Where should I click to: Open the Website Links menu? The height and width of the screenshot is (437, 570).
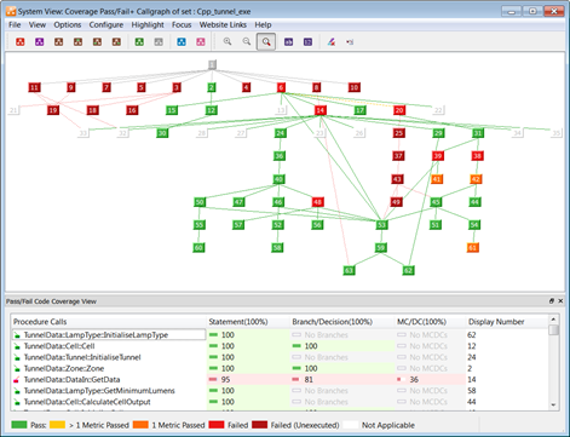pyautogui.click(x=223, y=25)
